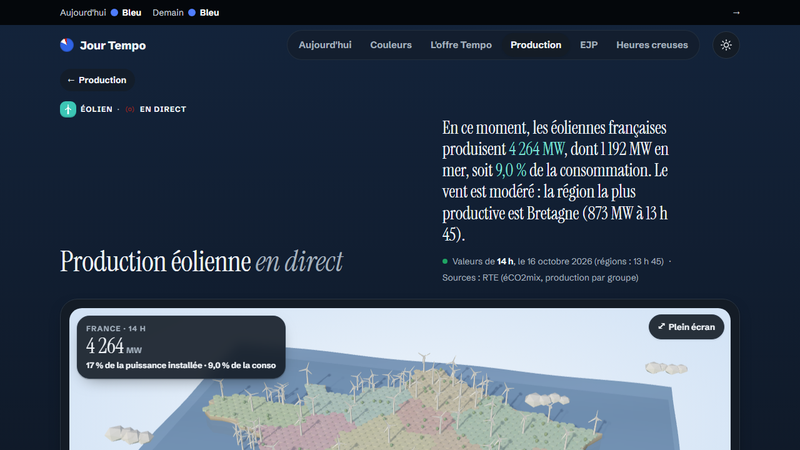Click the green status dot before Valeurs

(x=445, y=261)
